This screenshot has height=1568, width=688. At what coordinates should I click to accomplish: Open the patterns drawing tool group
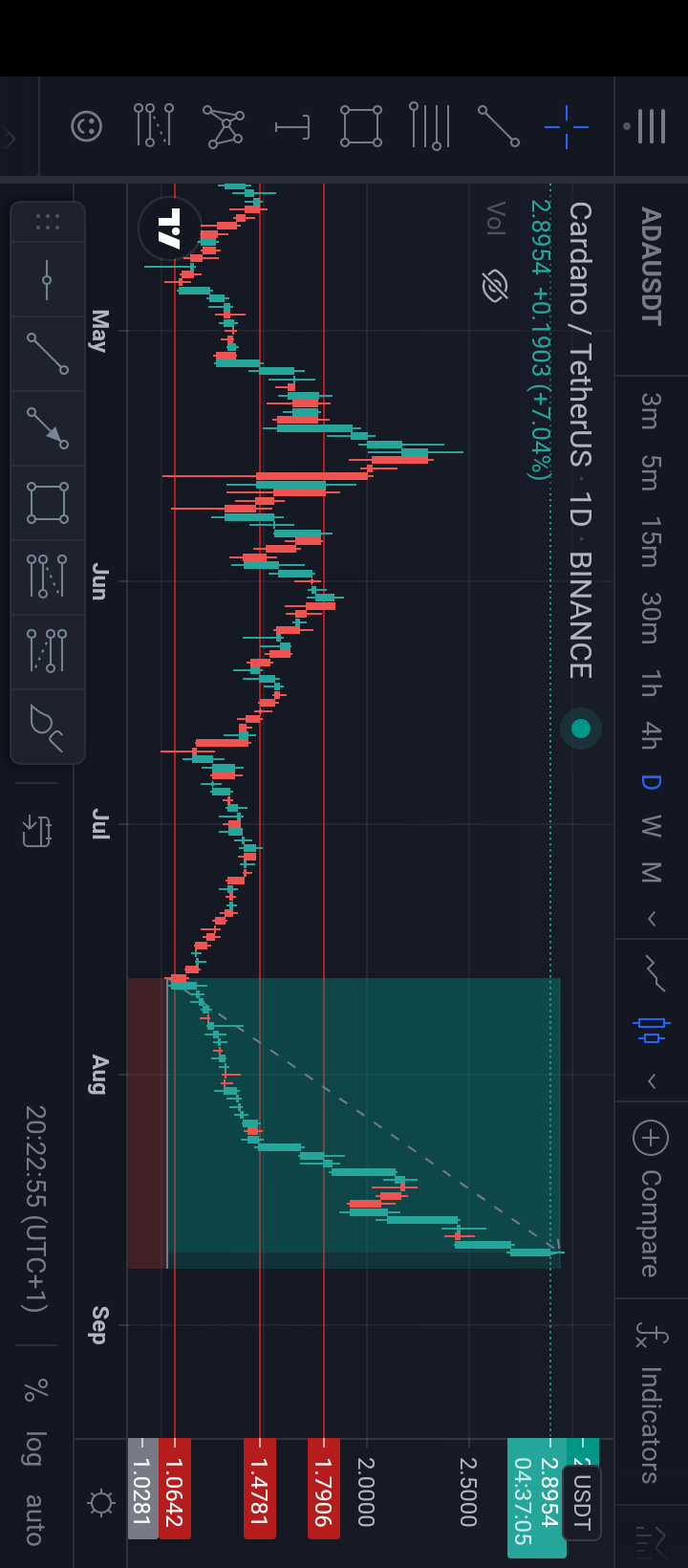tap(223, 126)
